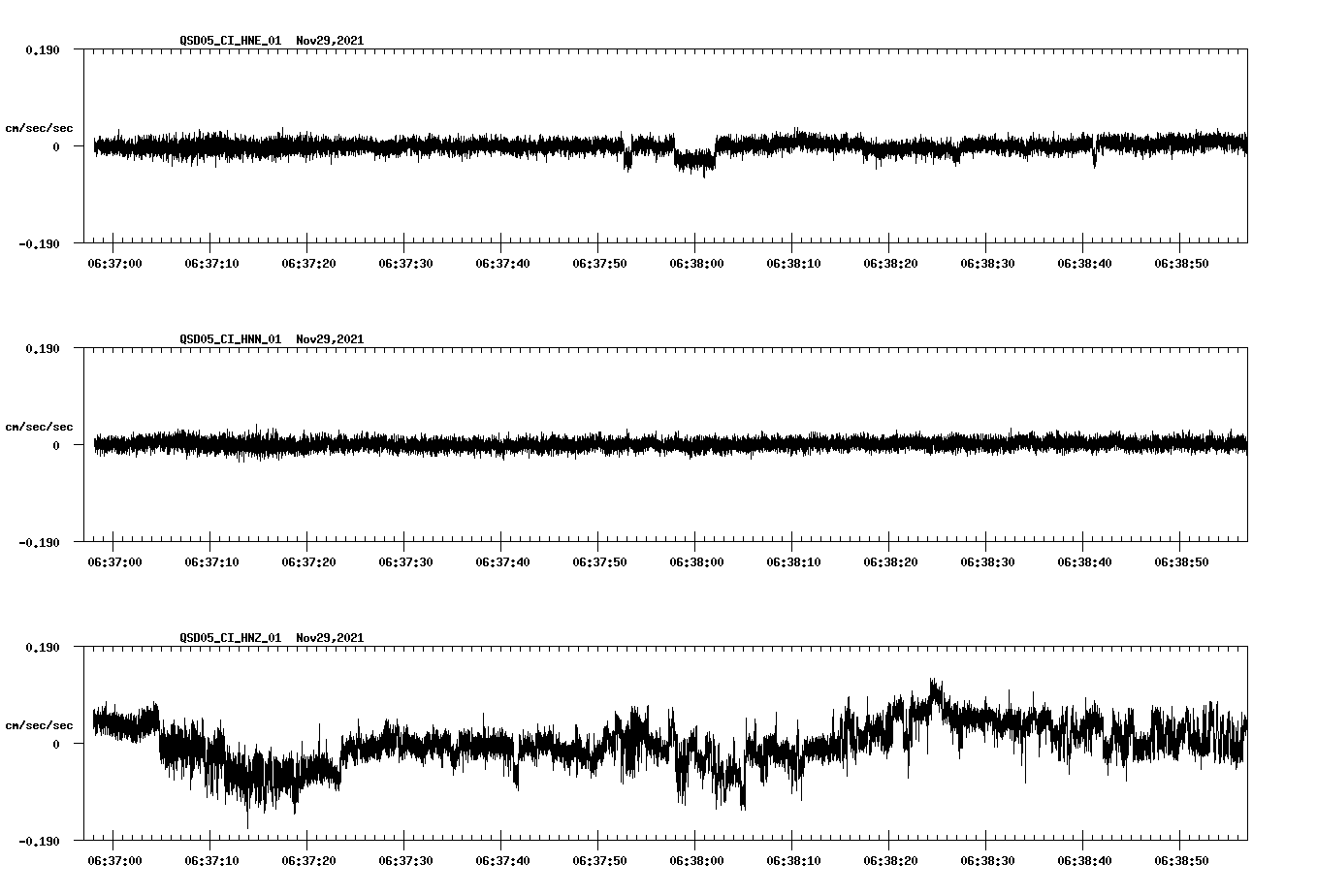Click the cm/sec/sec unit label on HNN plot
This screenshot has height=896, width=1317.
pos(39,427)
